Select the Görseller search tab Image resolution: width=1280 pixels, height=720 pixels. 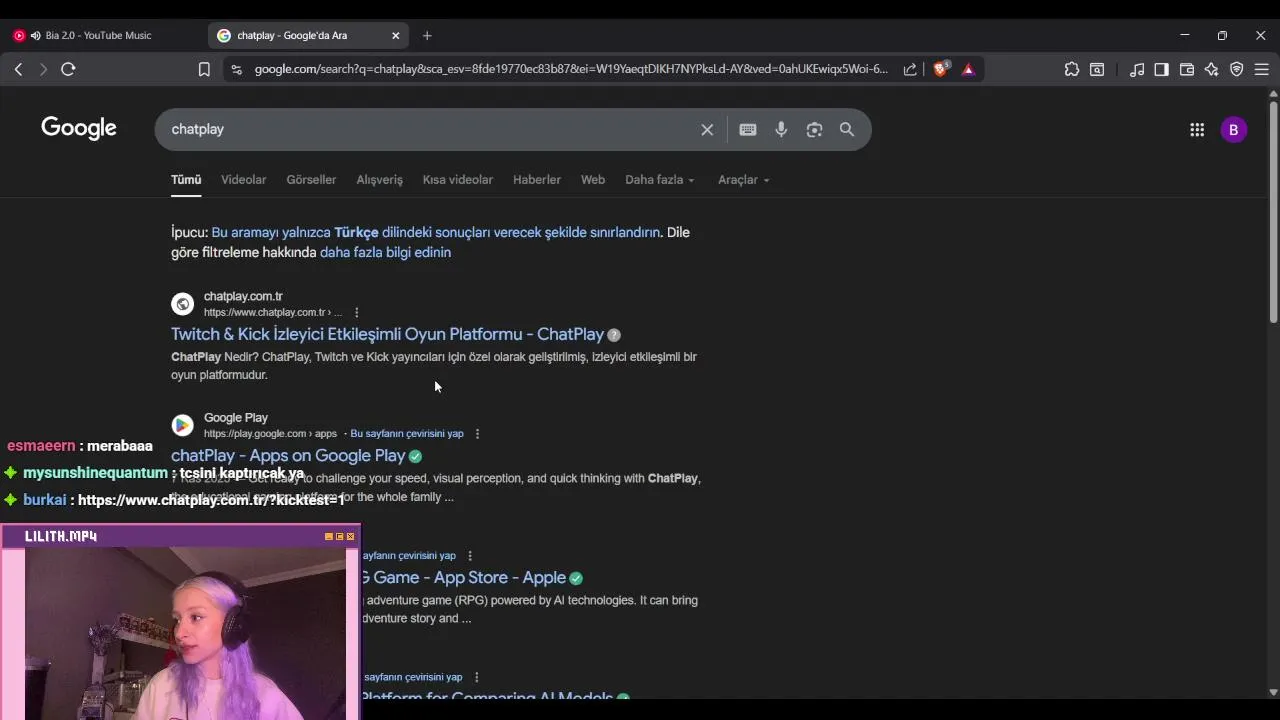[x=311, y=180]
